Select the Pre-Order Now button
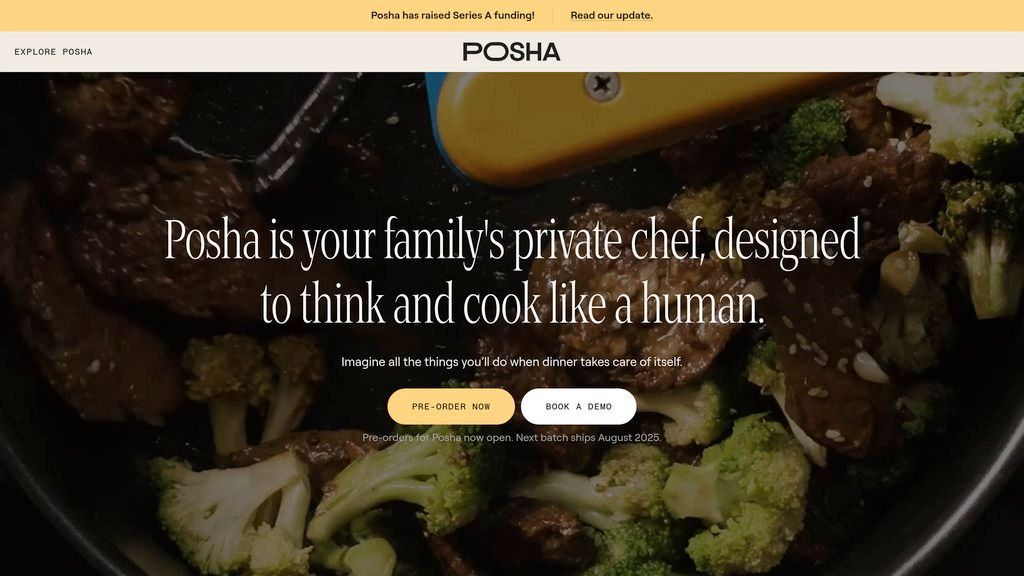Viewport: 1024px width, 576px height. click(x=451, y=406)
